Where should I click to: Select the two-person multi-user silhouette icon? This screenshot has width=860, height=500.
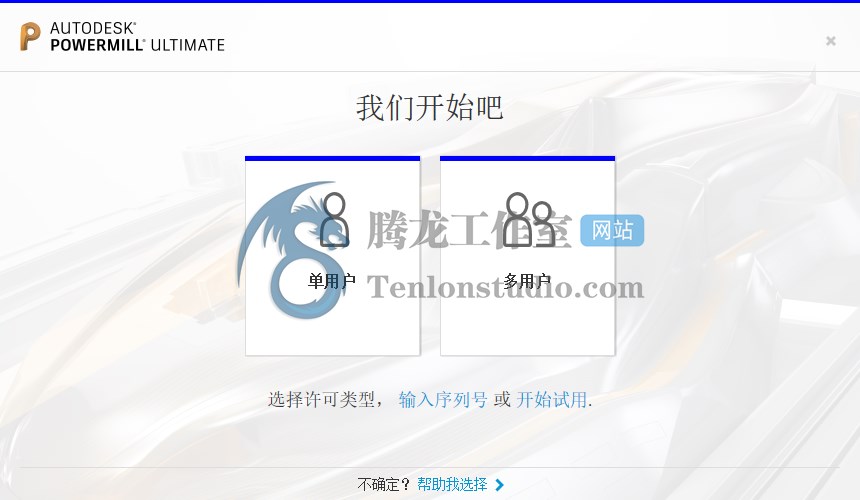(529, 219)
